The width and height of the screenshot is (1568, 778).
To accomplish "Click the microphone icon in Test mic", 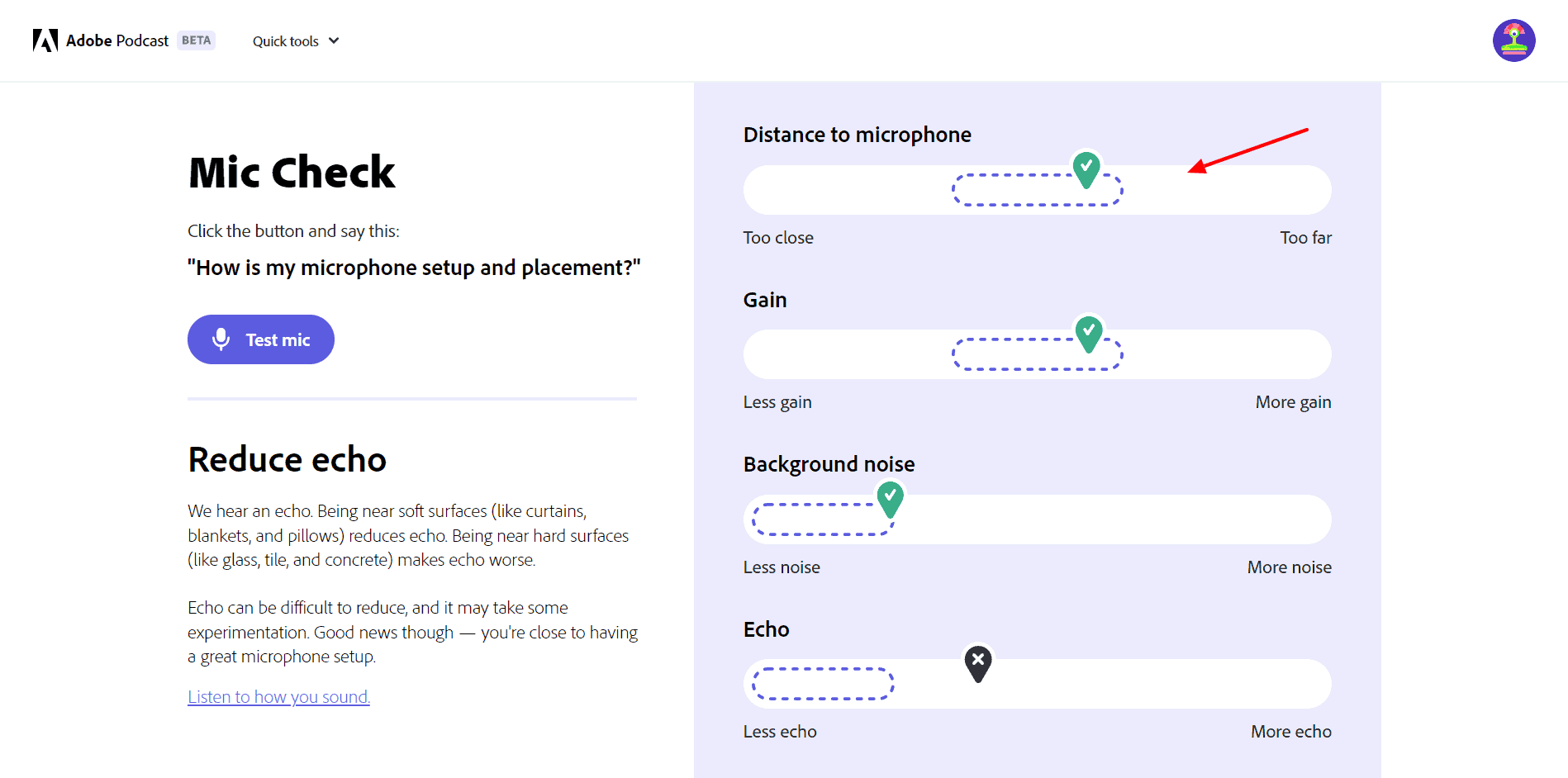I will click(221, 339).
